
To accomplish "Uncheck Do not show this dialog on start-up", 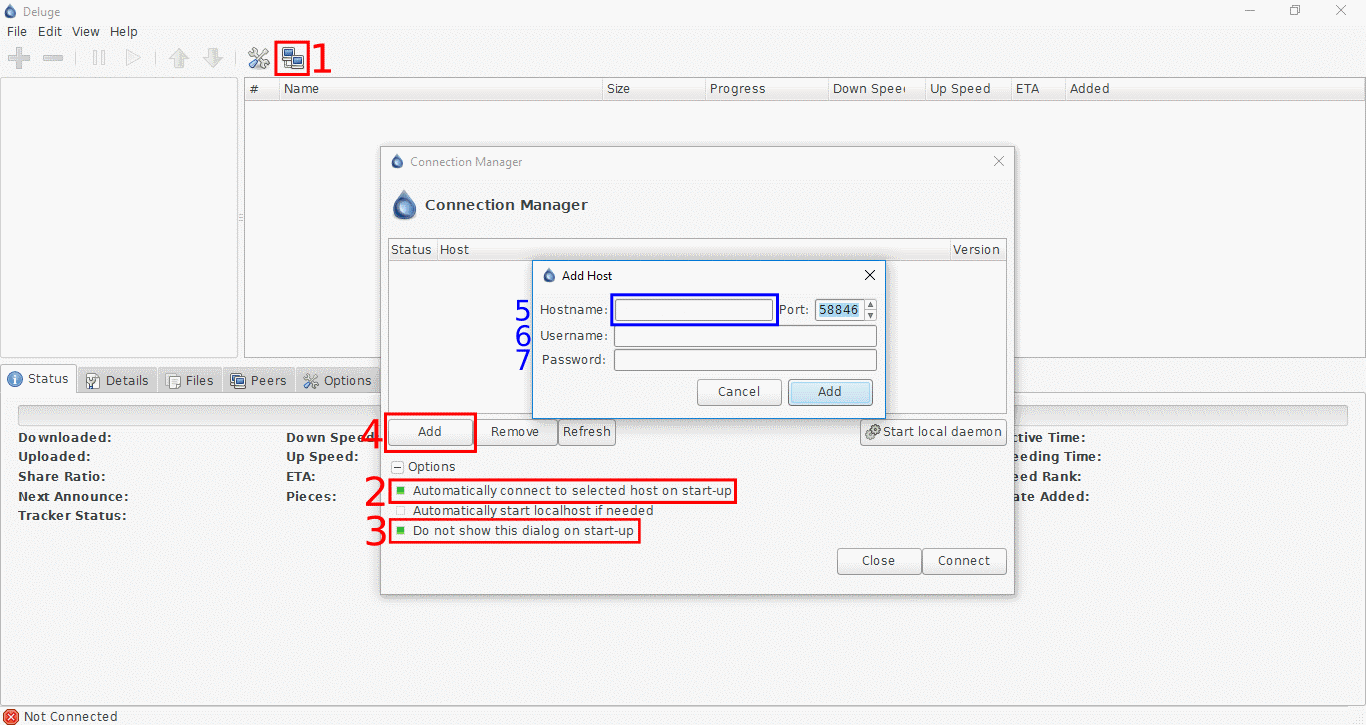I will tap(400, 531).
